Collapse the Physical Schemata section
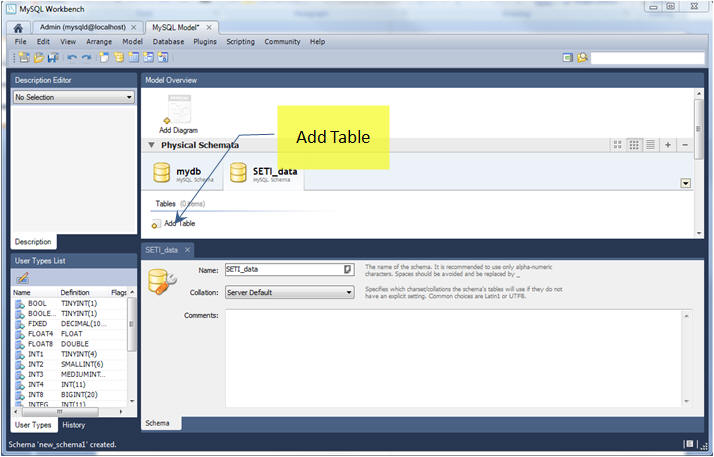The width and height of the screenshot is (714, 457). (x=151, y=145)
